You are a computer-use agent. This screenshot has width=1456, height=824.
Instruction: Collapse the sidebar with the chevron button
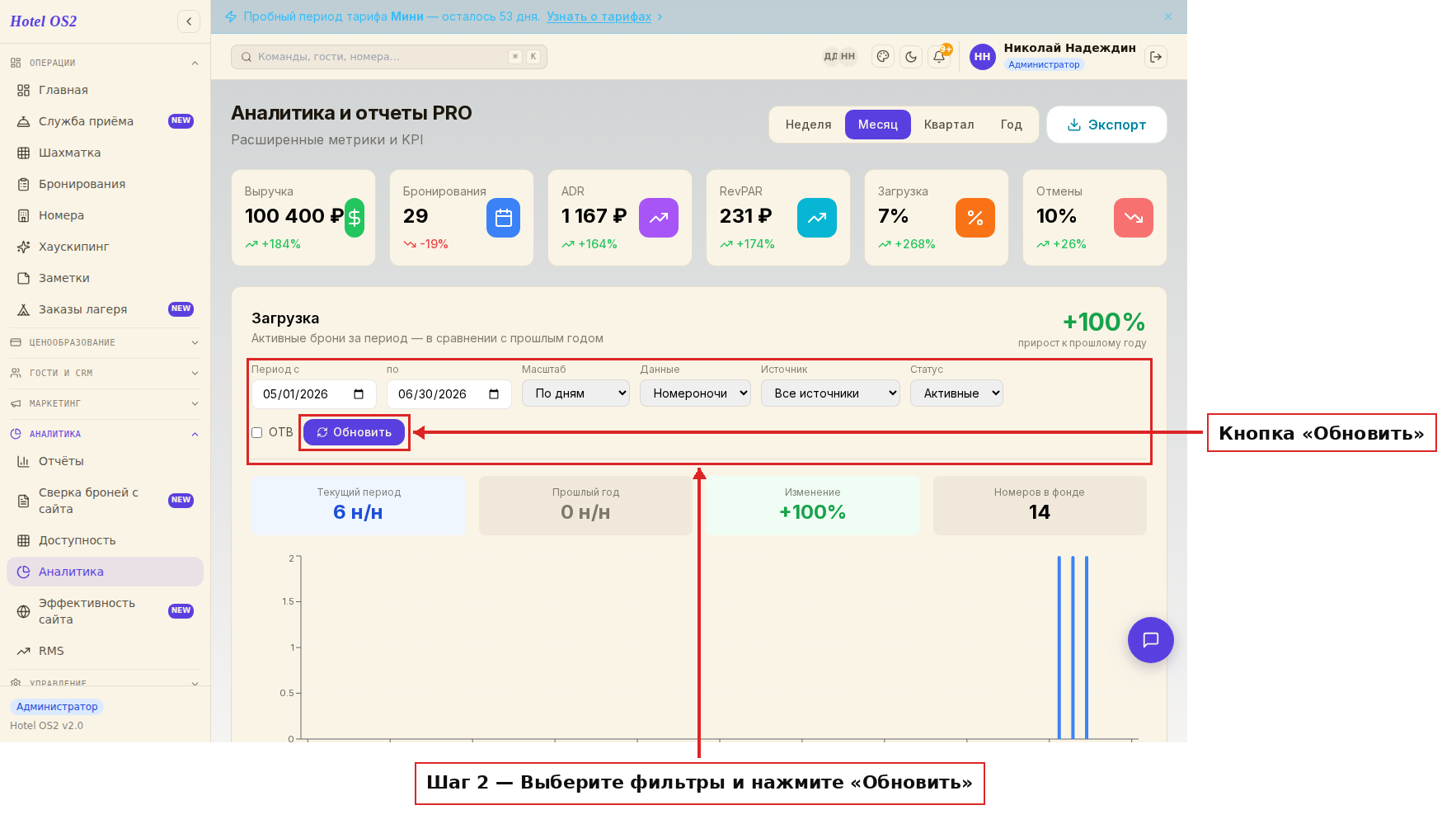[x=189, y=21]
